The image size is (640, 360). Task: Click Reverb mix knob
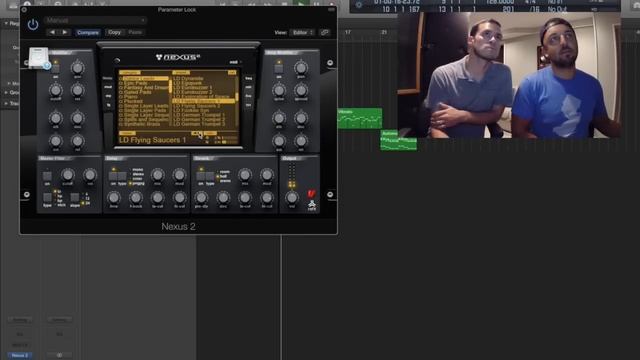pyautogui.click(x=245, y=175)
